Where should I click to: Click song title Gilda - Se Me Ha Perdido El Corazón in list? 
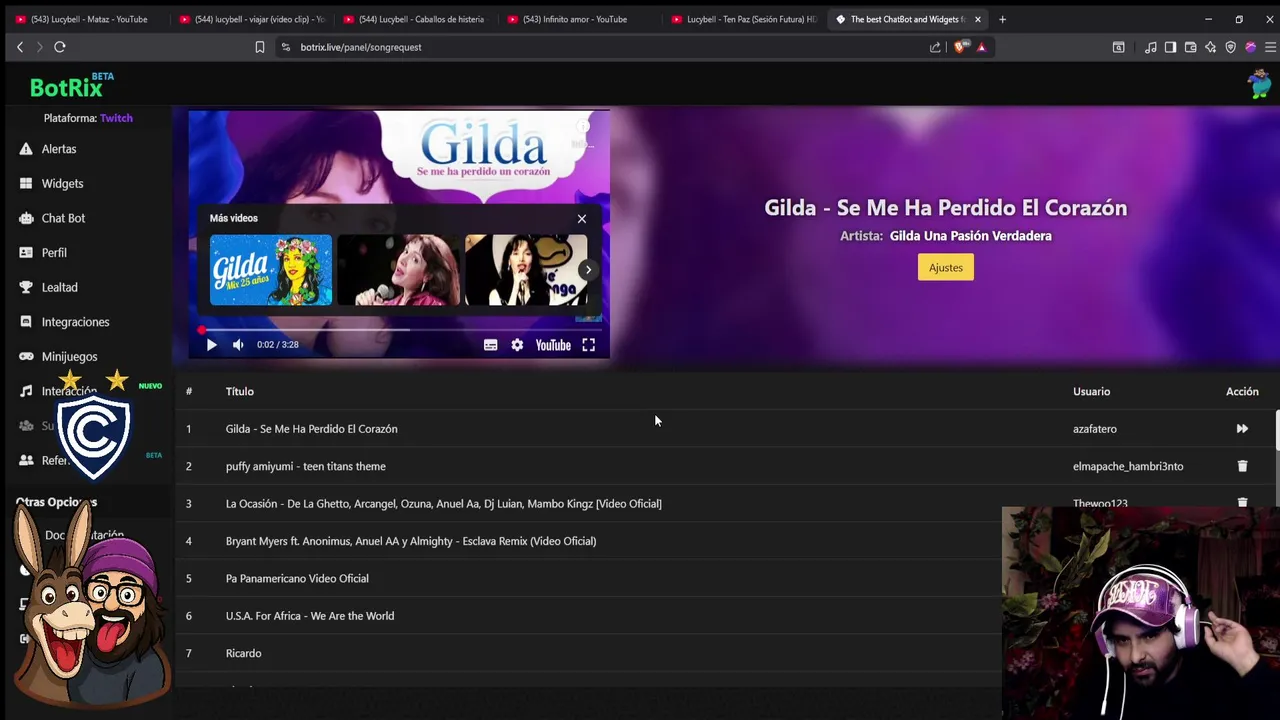click(311, 429)
